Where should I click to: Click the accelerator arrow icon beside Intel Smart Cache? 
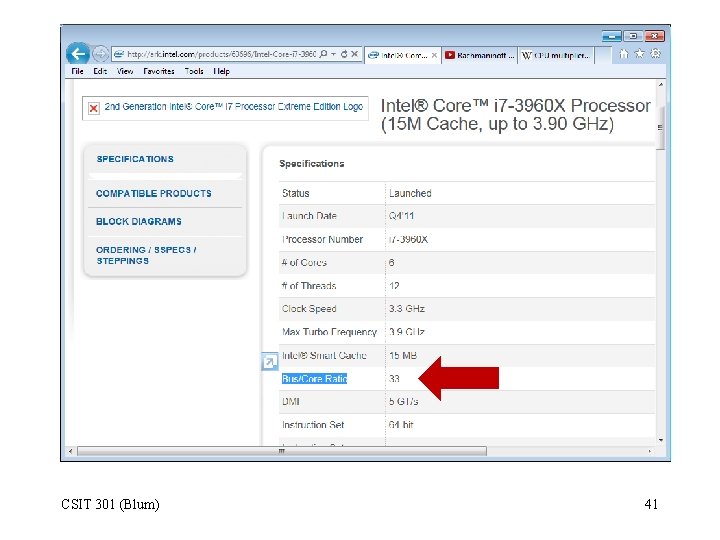(x=270, y=362)
